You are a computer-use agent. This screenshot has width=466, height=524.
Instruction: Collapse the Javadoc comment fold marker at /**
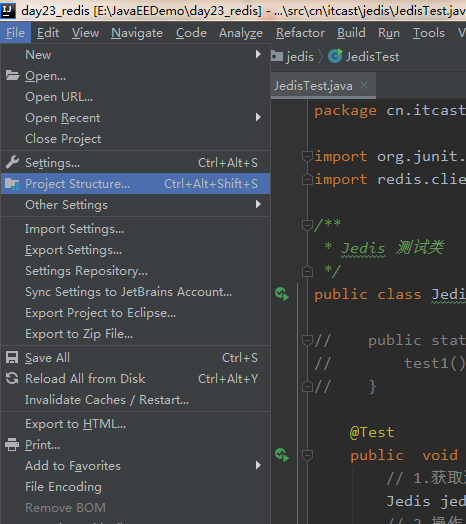point(307,225)
